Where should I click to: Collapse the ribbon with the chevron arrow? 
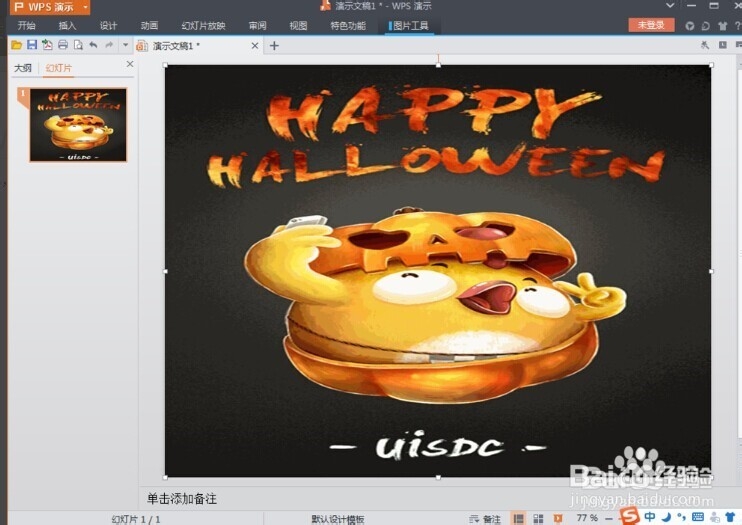tap(670, 6)
